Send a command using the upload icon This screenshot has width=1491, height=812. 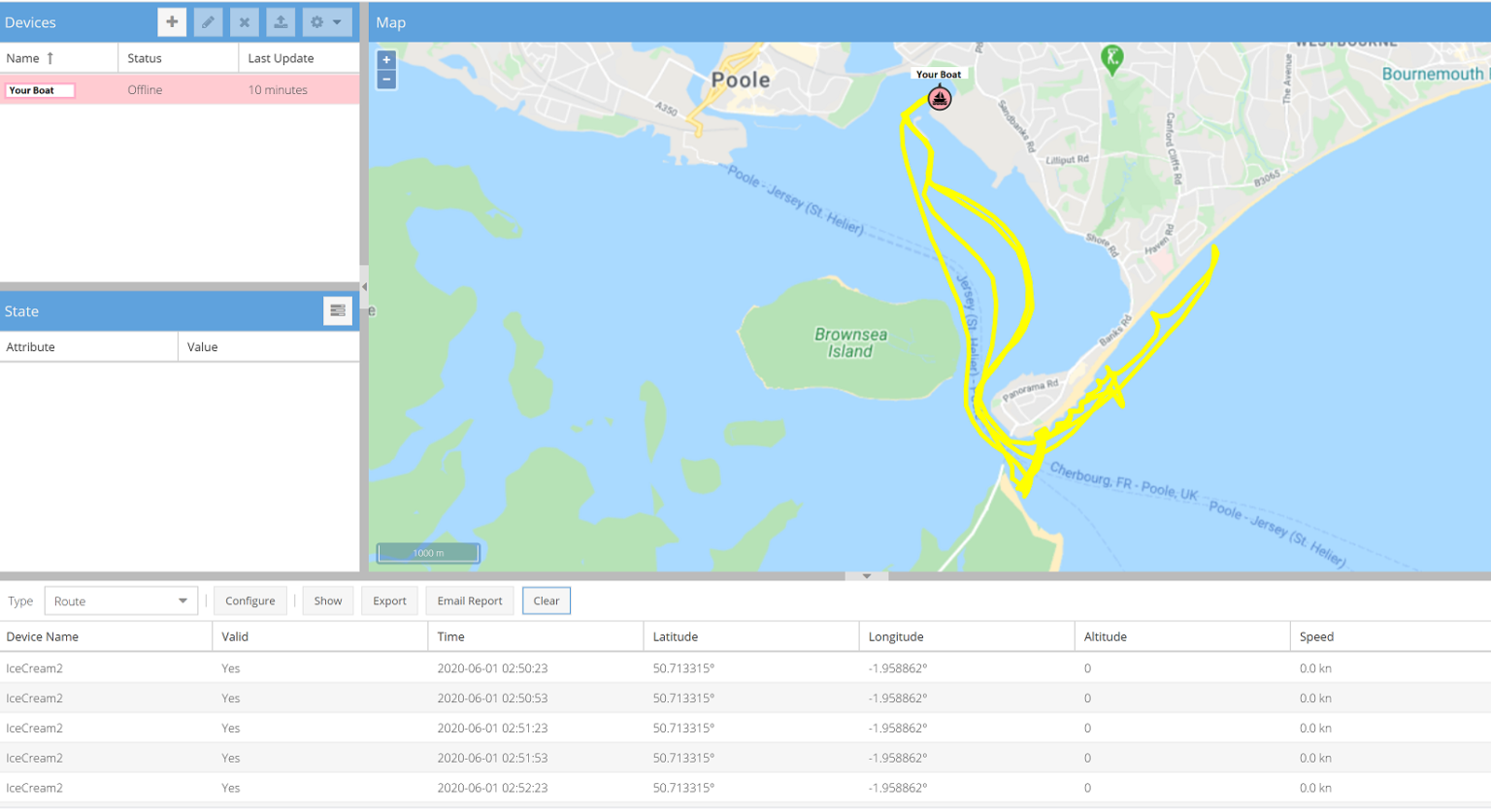pyautogui.click(x=280, y=21)
